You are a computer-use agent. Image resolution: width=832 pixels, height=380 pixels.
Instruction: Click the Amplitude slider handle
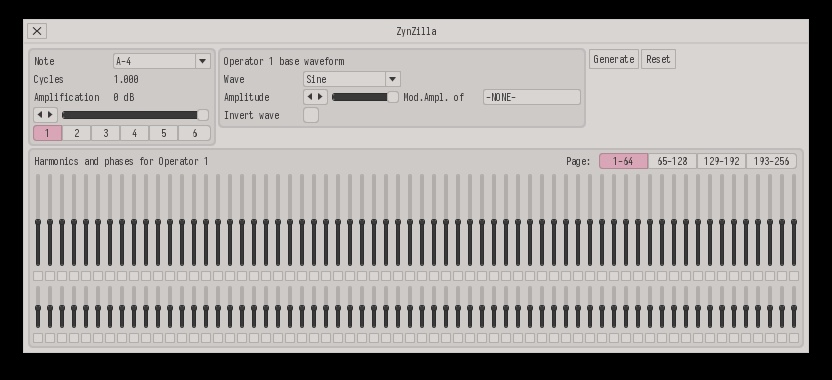(x=393, y=97)
